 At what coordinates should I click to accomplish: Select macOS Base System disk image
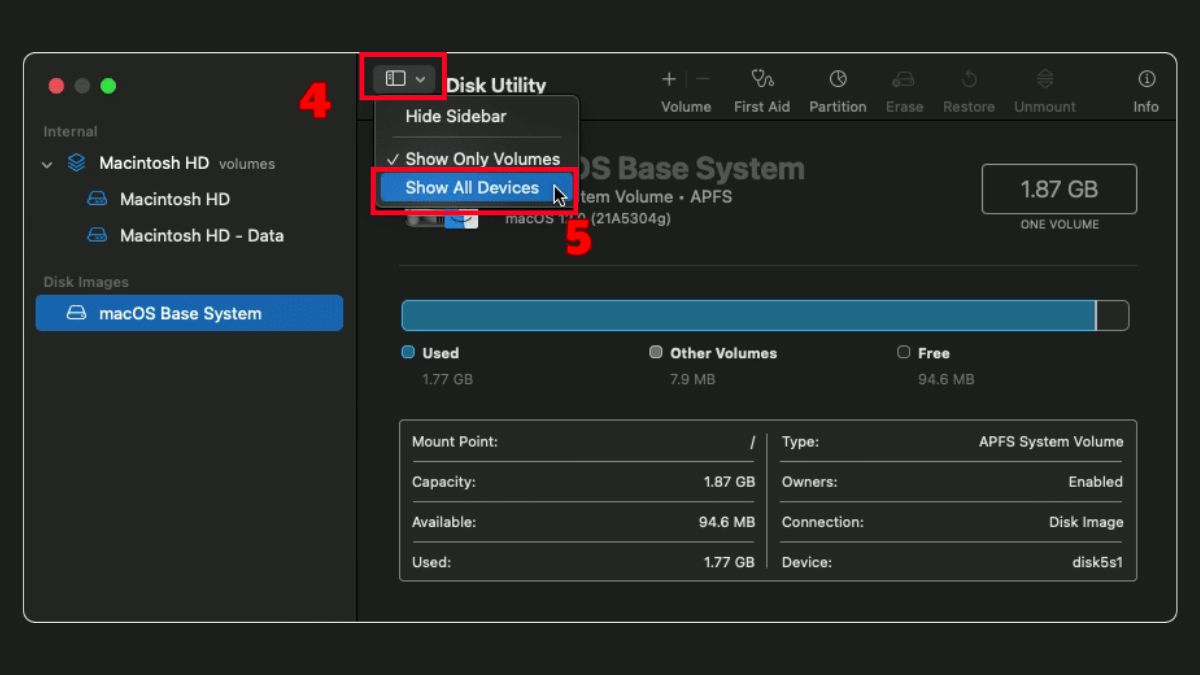[189, 313]
